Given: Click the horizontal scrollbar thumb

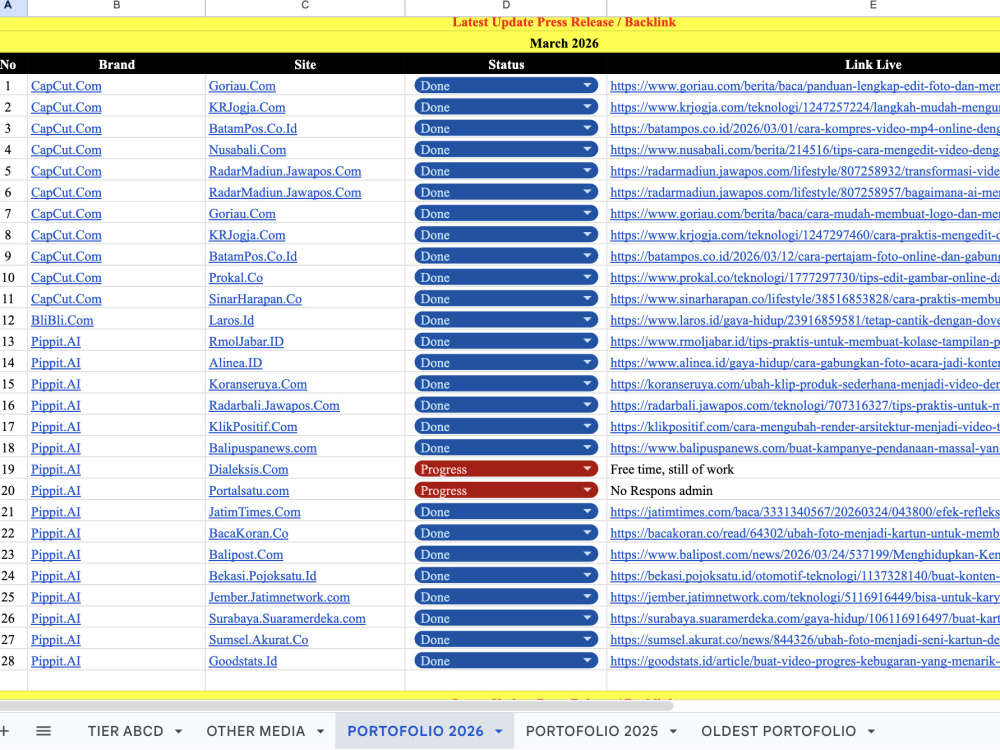Looking at the screenshot, I should point(336,705).
